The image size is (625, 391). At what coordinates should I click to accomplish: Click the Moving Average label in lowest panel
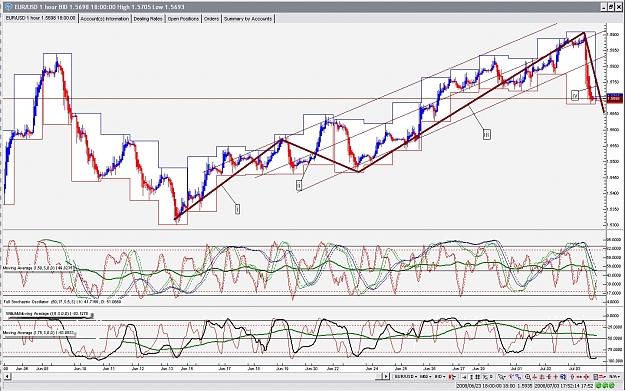(x=38, y=332)
